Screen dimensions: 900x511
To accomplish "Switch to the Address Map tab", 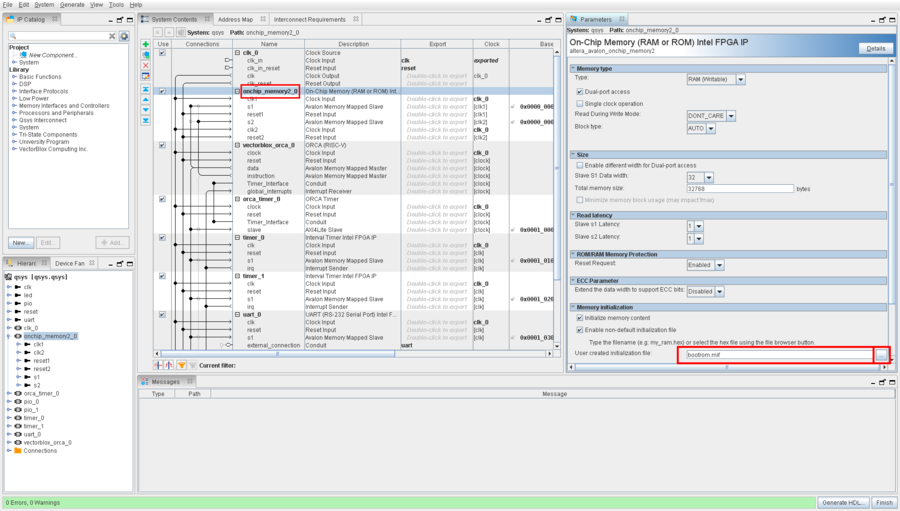I will point(235,20).
